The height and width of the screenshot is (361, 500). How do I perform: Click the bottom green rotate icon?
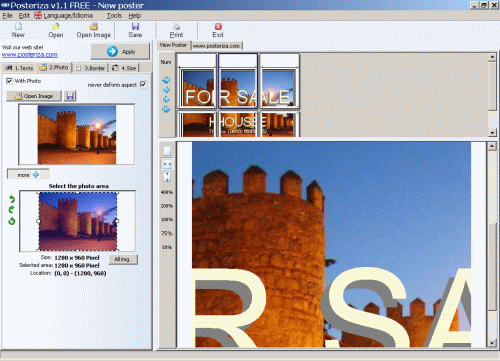pyautogui.click(x=12, y=221)
